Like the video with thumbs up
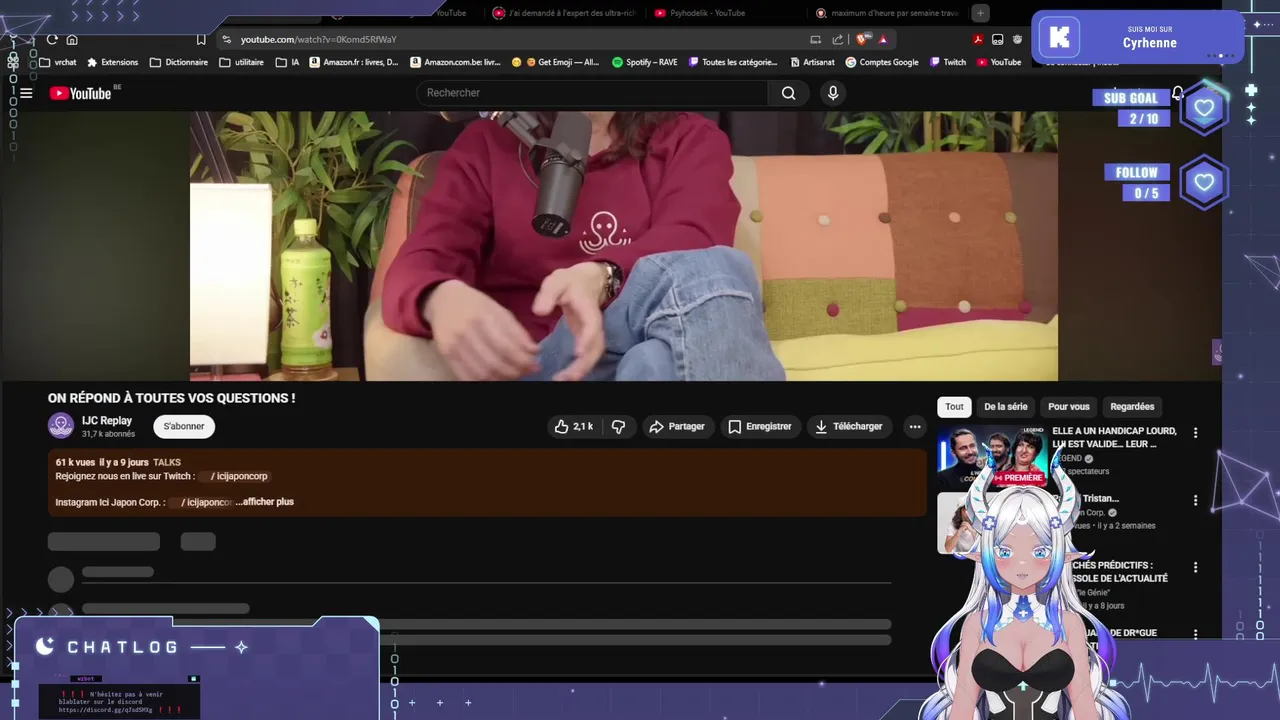 [x=573, y=426]
